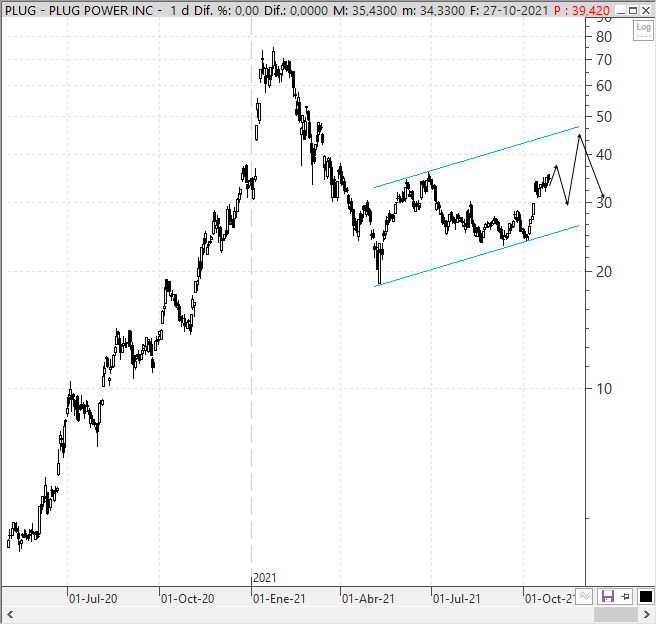Click the 'M: 35,4300' maximum value

[x=365, y=10]
